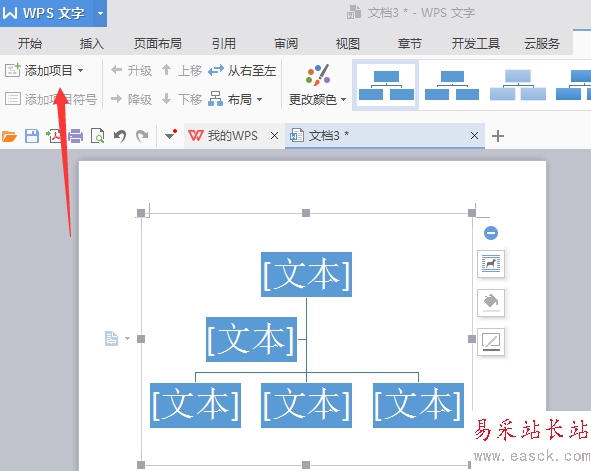The height and width of the screenshot is (471, 591).
Task: Close the 文档3 document tab
Action: click(x=475, y=136)
